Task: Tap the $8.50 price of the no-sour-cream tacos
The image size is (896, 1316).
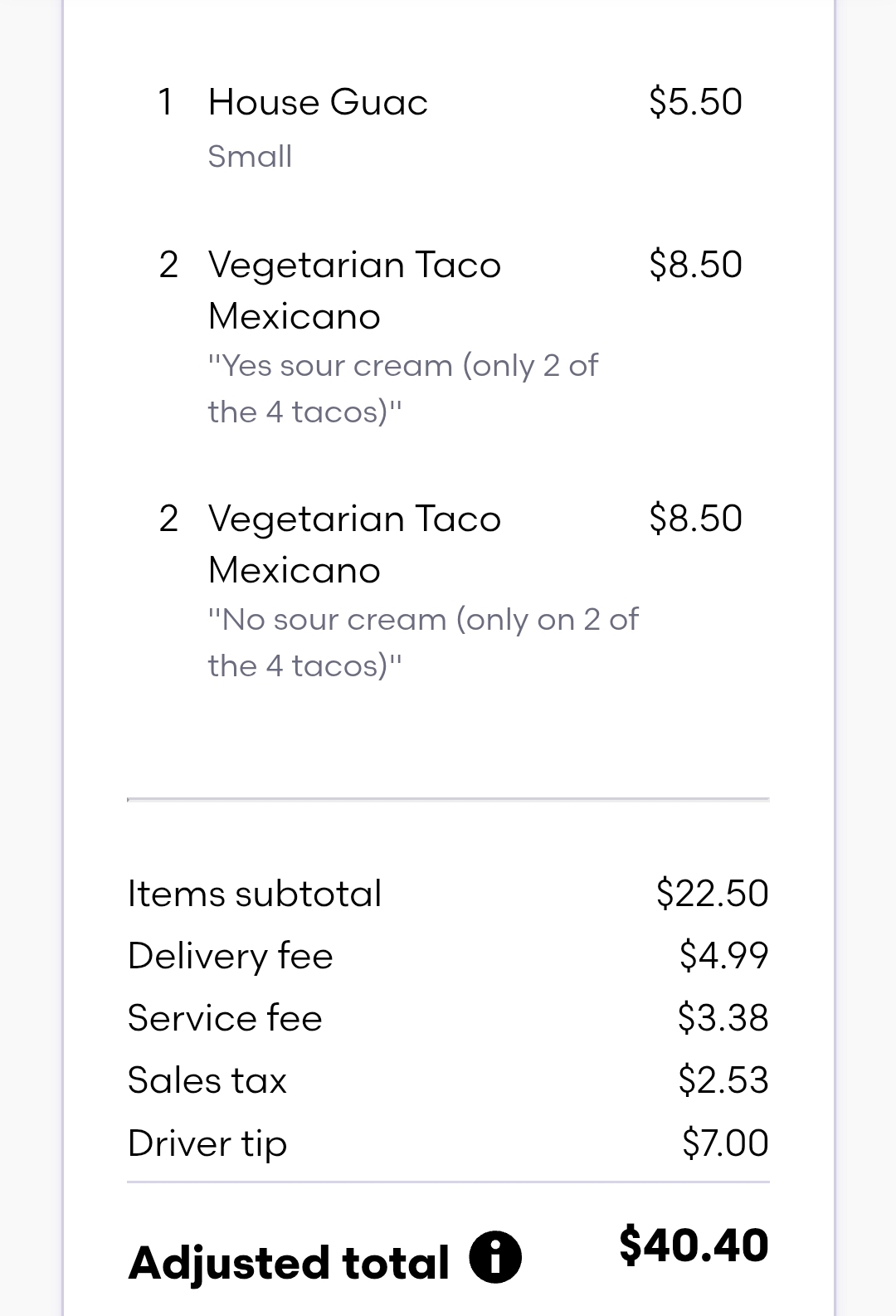Action: [x=695, y=519]
